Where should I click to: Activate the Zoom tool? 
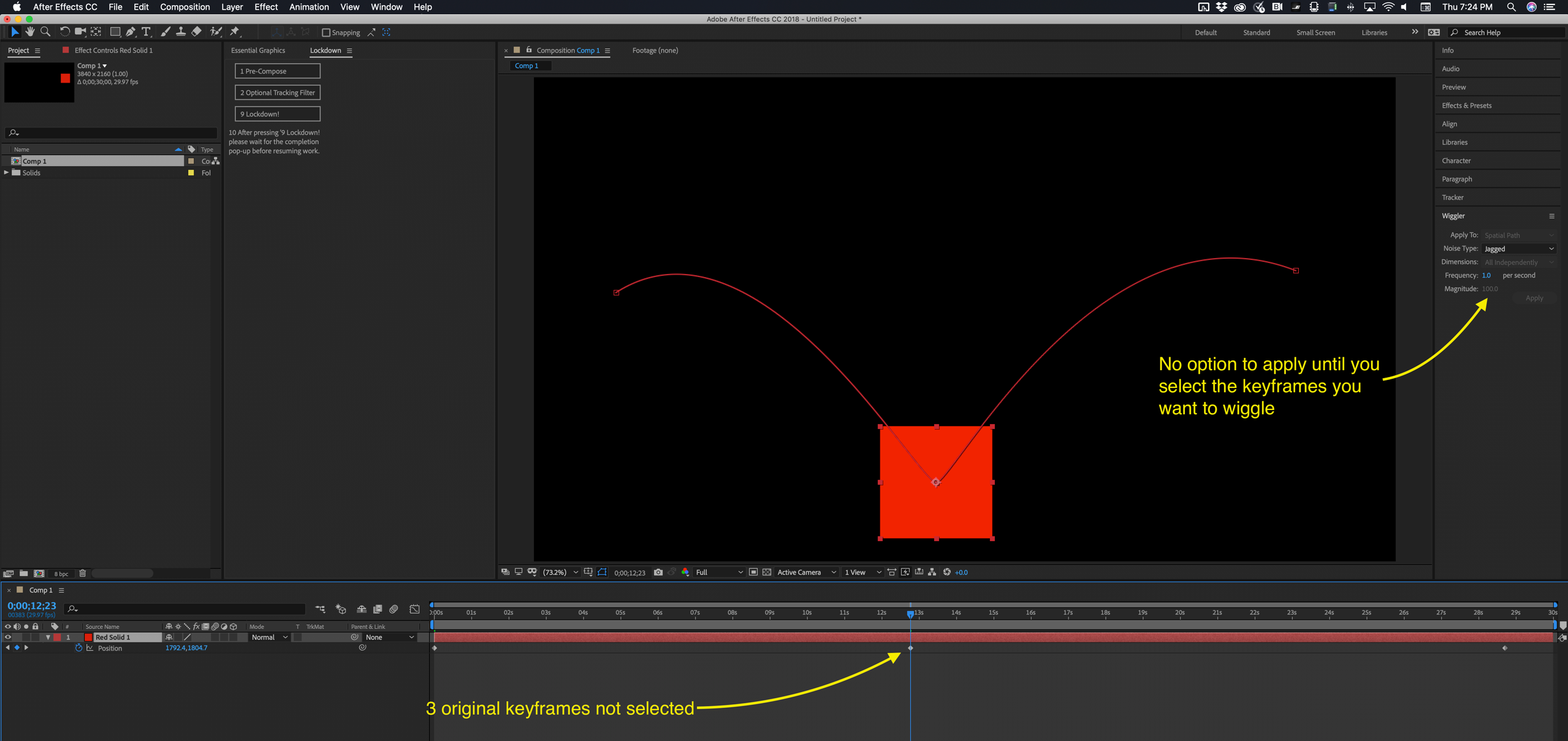[46, 31]
